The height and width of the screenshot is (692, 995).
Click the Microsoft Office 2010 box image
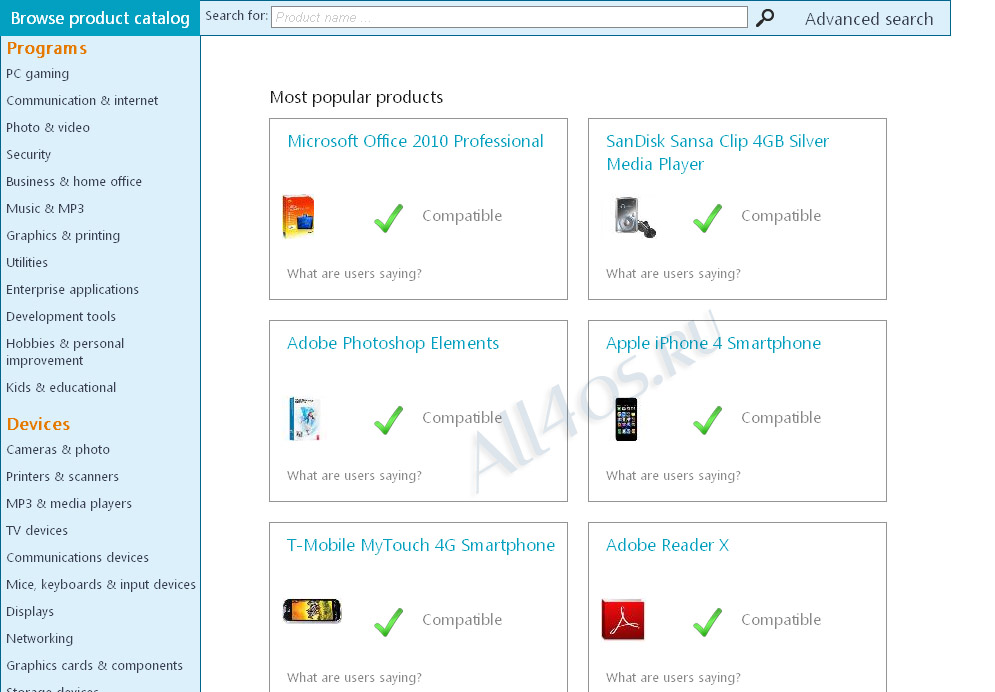[298, 216]
